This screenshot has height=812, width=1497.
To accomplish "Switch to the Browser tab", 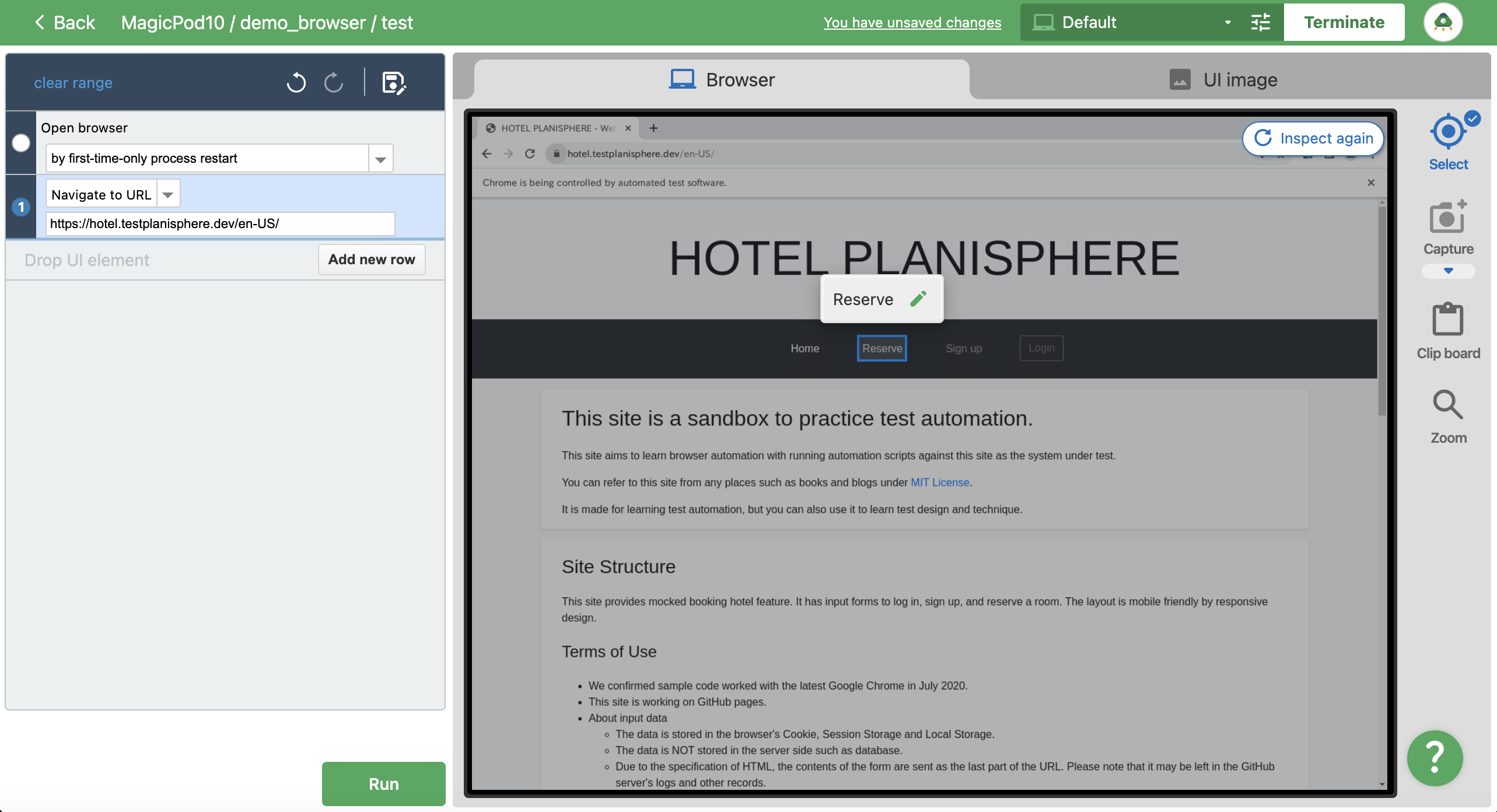I will pos(722,79).
